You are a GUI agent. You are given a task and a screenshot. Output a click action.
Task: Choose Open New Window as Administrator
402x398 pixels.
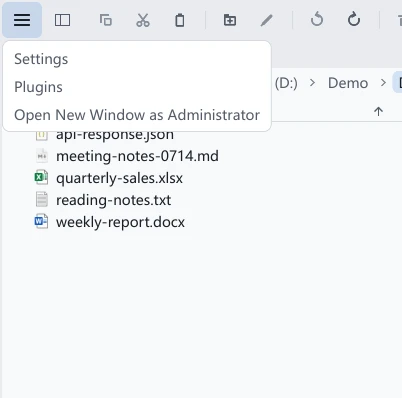(137, 115)
